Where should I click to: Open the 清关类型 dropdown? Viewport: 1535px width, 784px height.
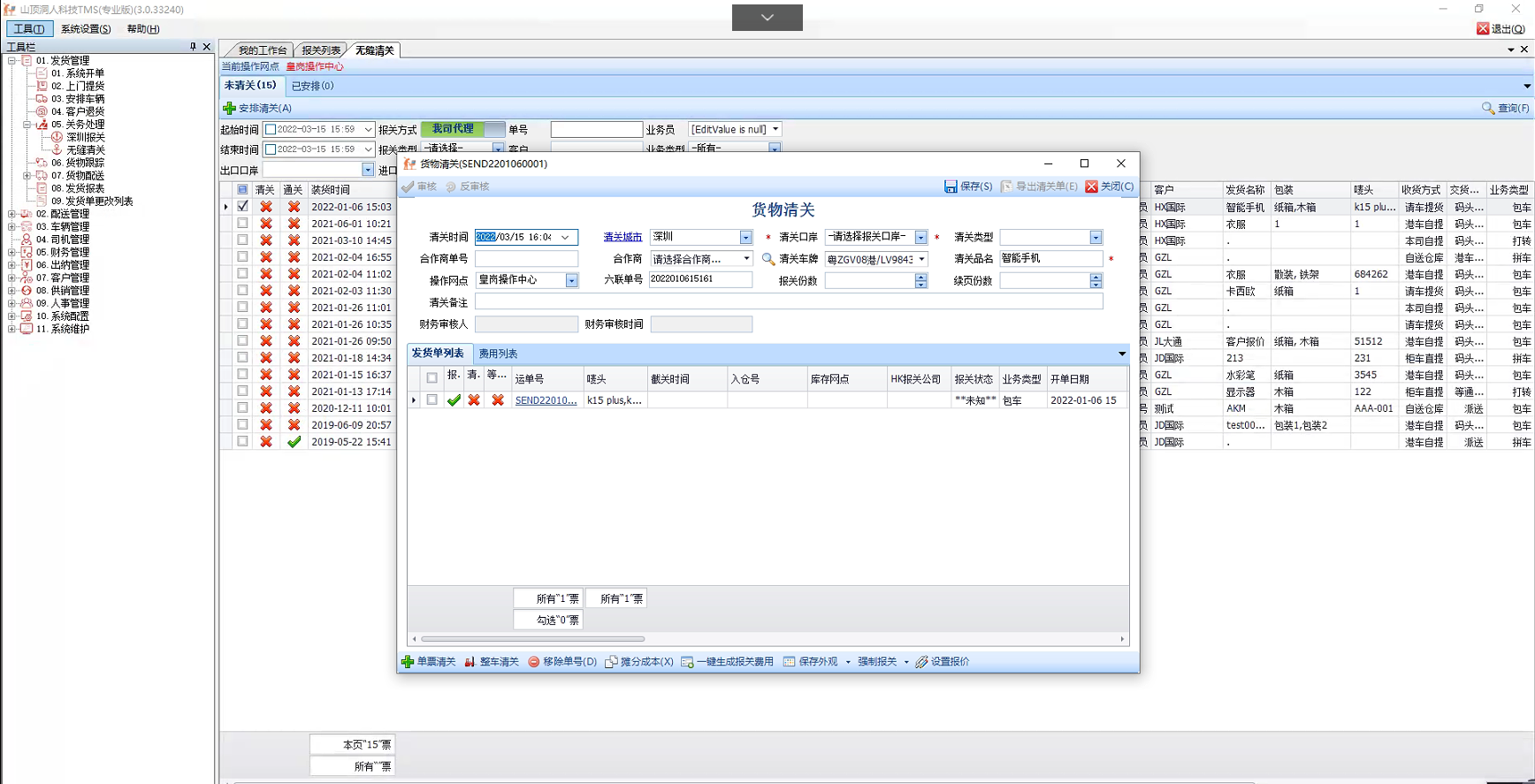pyautogui.click(x=1096, y=238)
